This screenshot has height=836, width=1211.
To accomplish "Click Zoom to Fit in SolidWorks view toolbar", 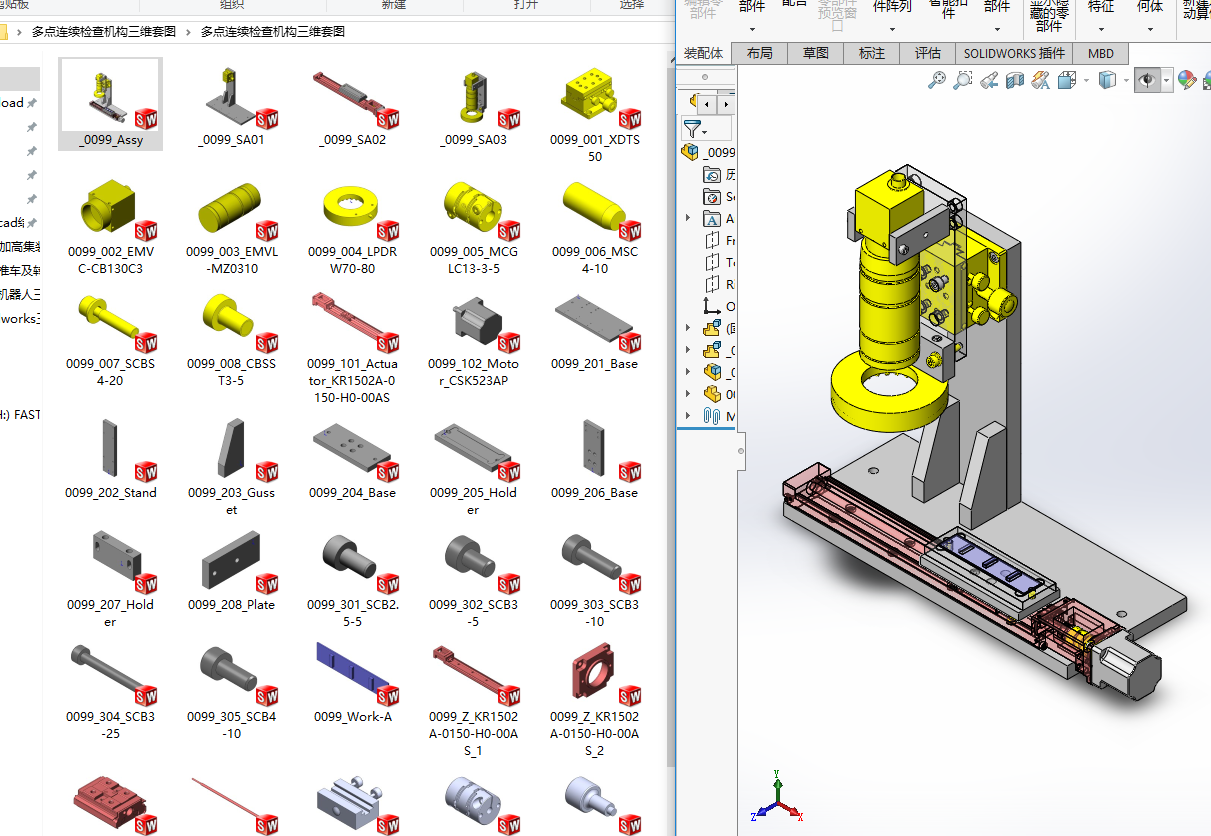I will [x=937, y=81].
